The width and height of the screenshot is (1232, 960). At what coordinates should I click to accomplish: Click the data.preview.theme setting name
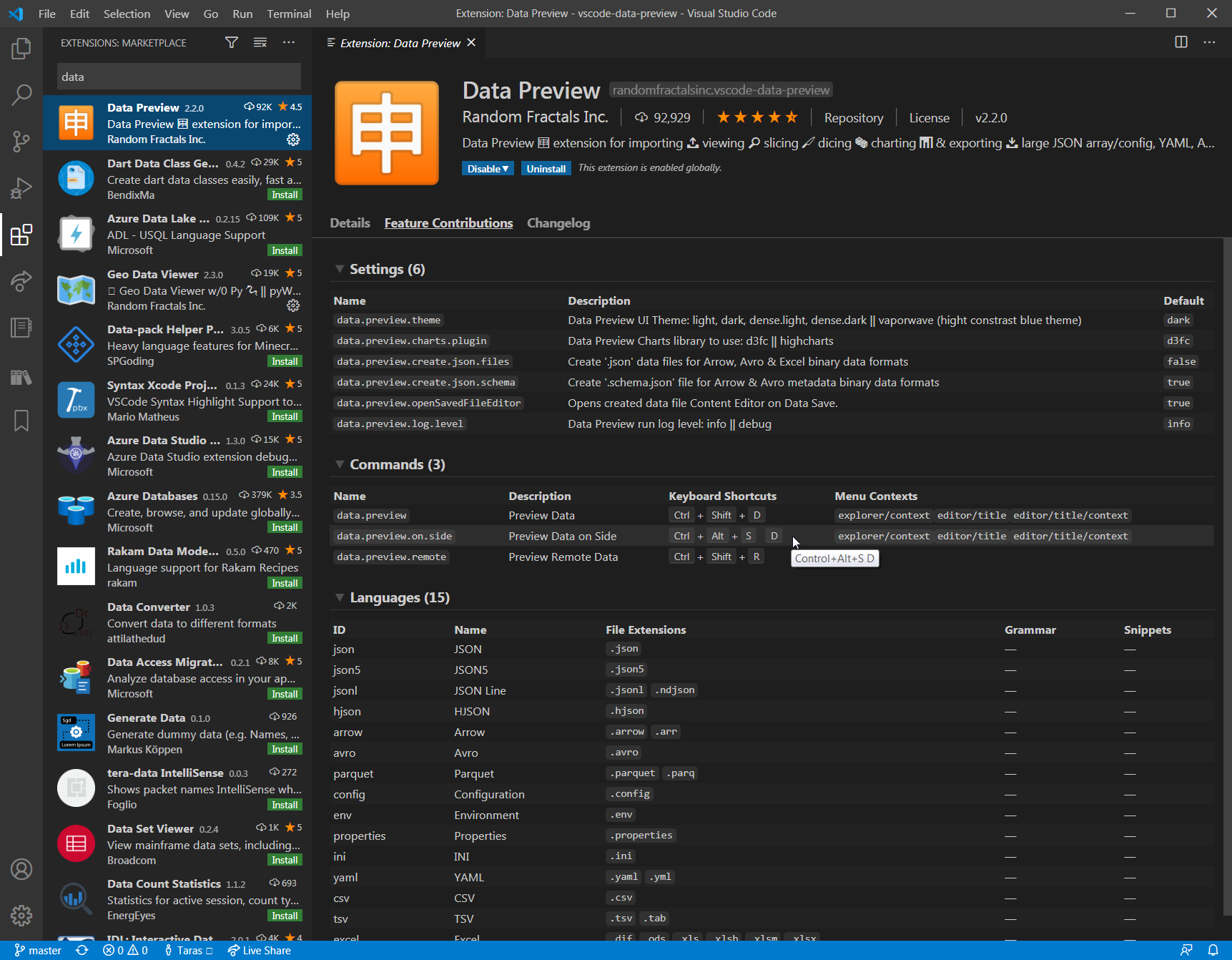(389, 320)
